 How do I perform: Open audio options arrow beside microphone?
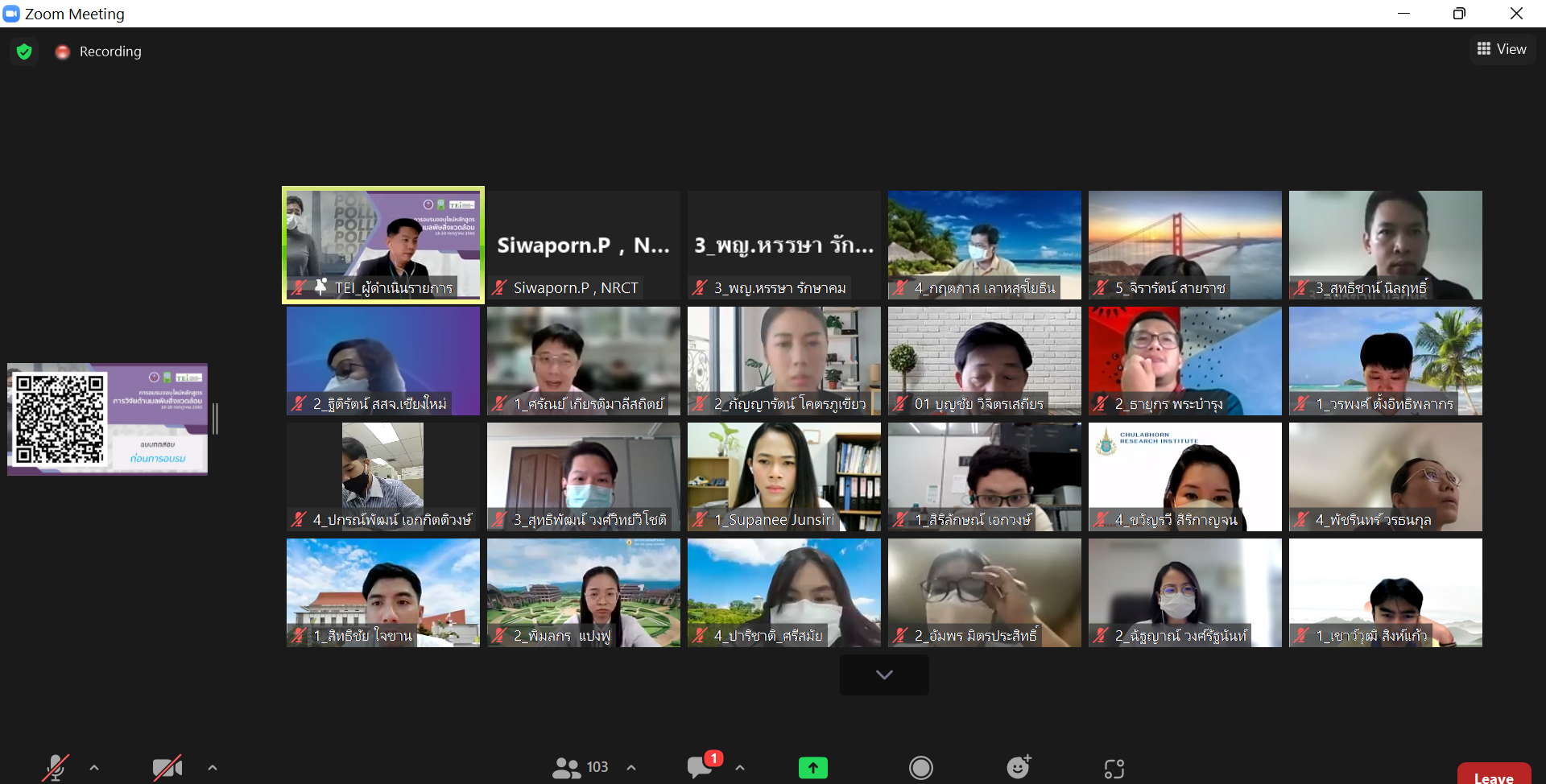(94, 767)
